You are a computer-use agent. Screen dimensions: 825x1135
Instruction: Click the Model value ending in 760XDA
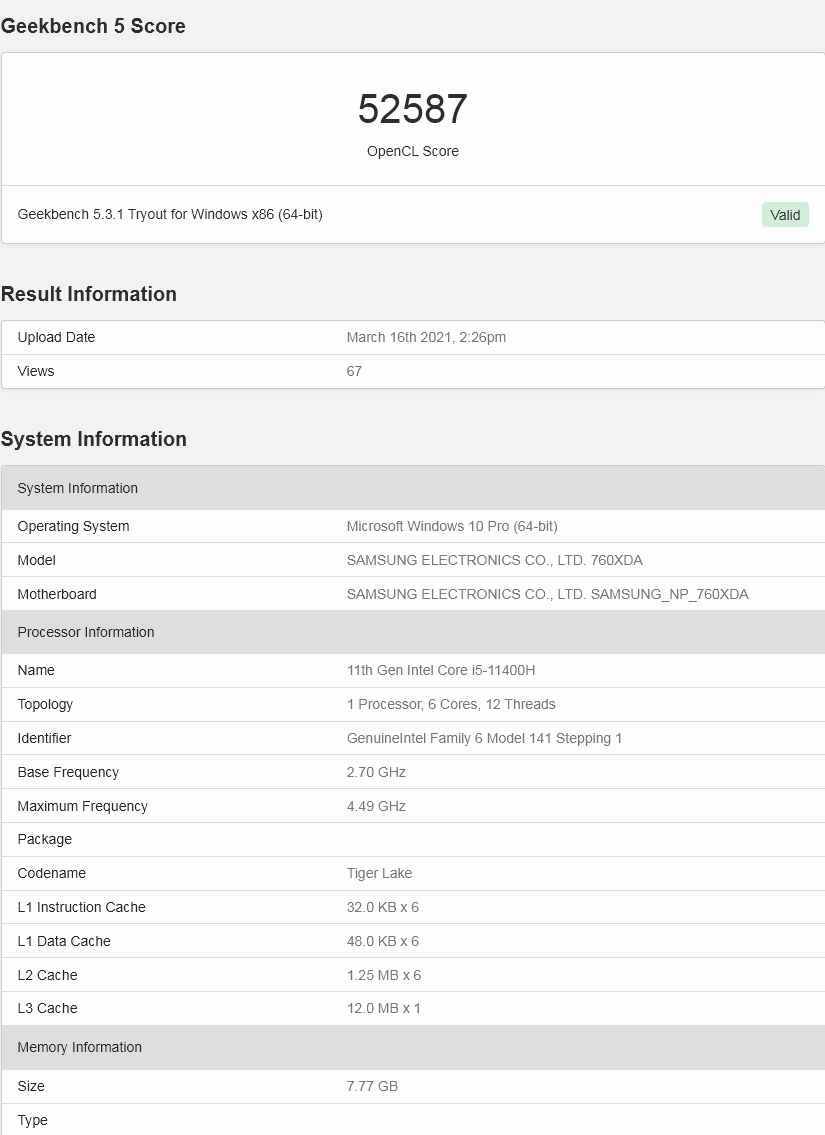click(x=494, y=560)
